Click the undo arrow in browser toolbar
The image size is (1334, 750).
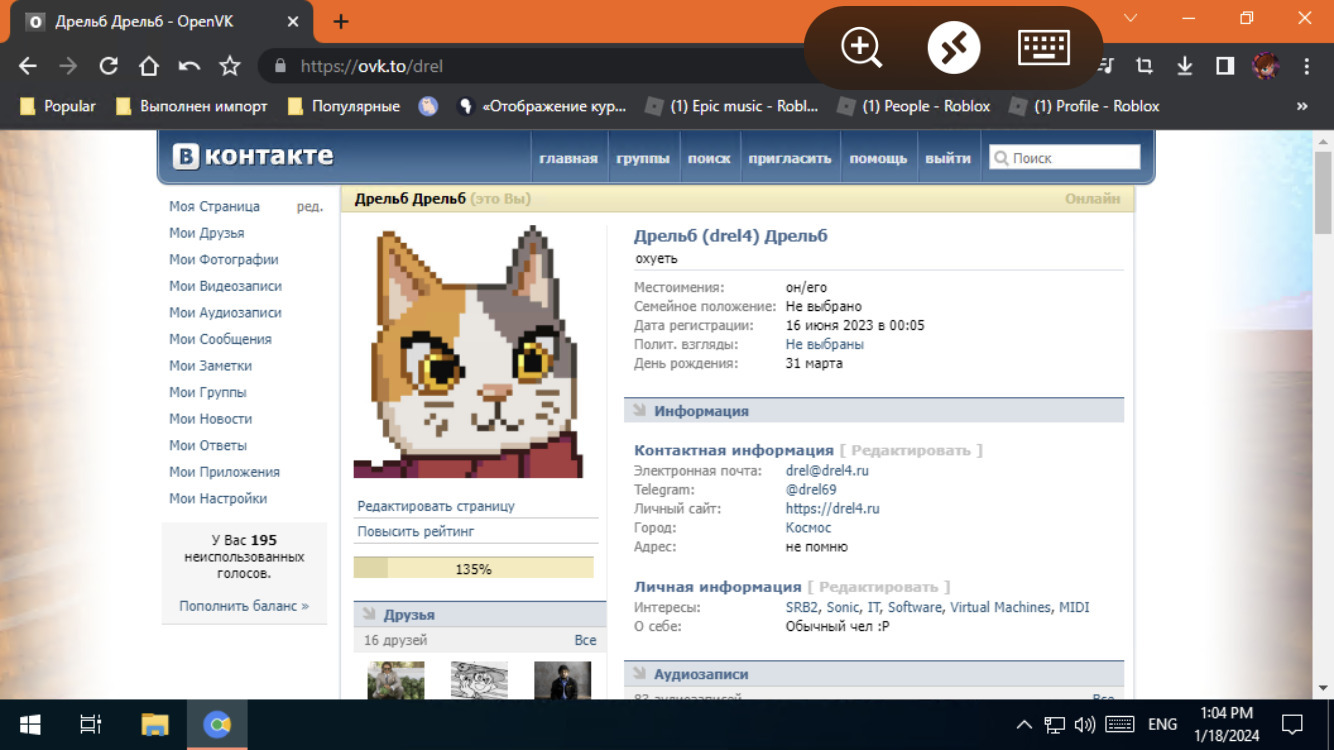[189, 66]
